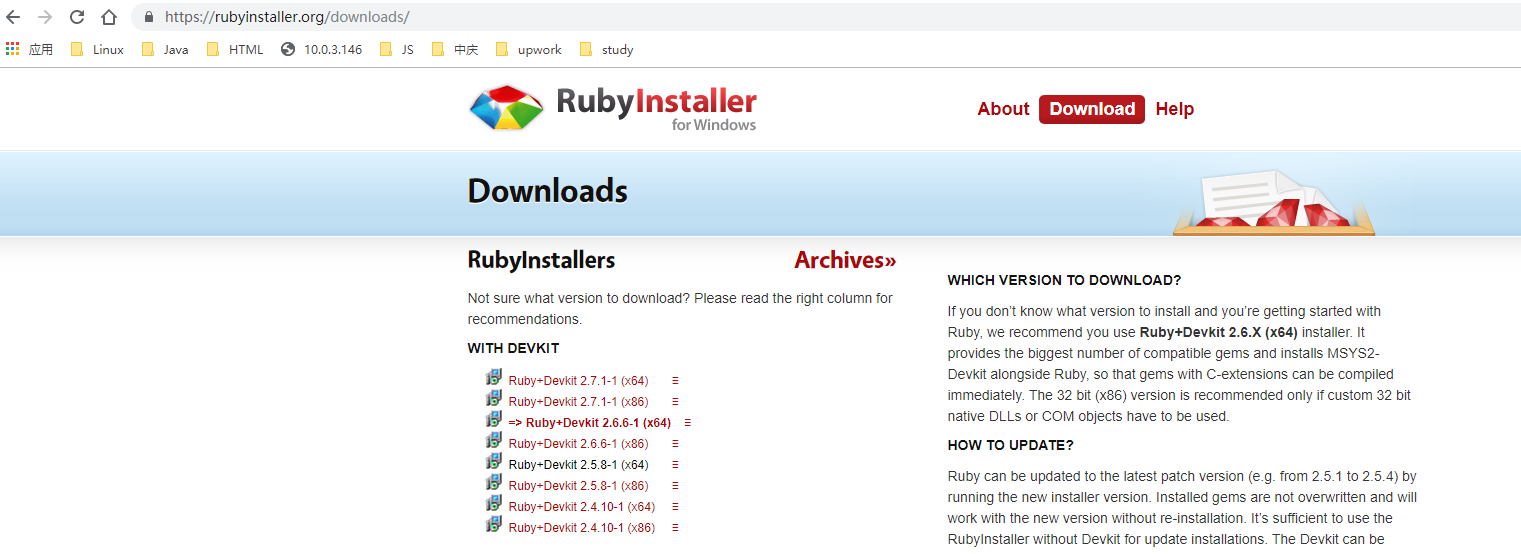Download Ruby+Devkit 2.7.1-1 (x86)
This screenshot has width=1521, height=554.
(578, 402)
